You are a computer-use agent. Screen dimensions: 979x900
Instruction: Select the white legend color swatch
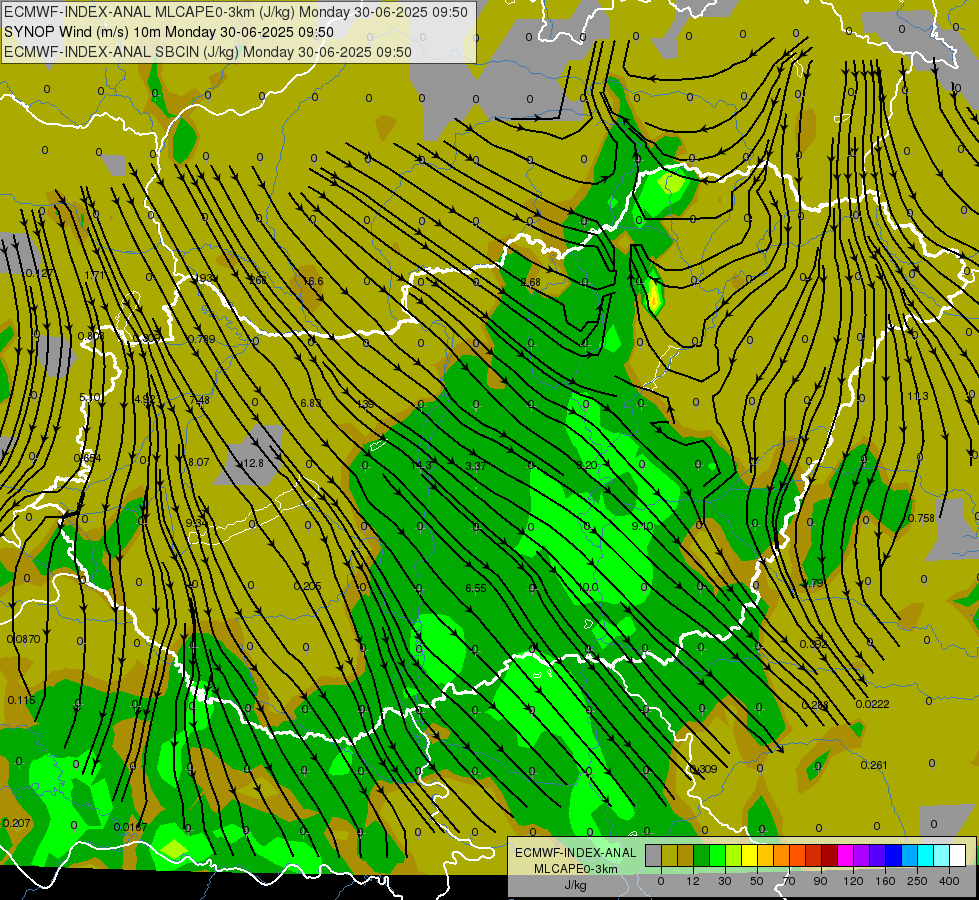click(x=958, y=855)
